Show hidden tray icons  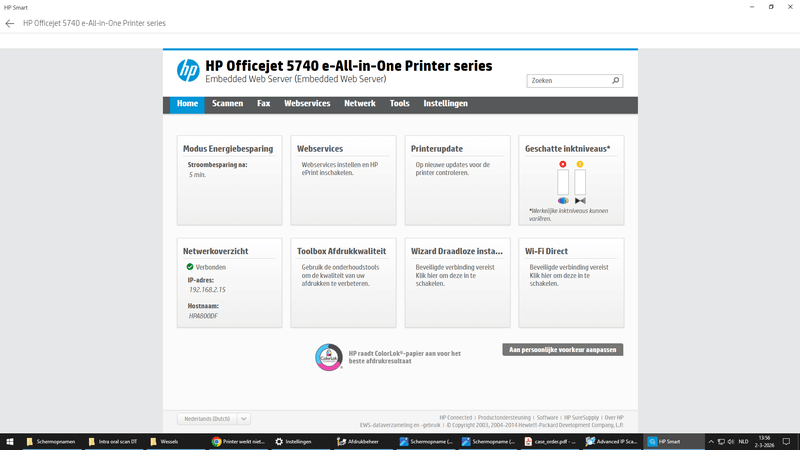click(x=711, y=442)
